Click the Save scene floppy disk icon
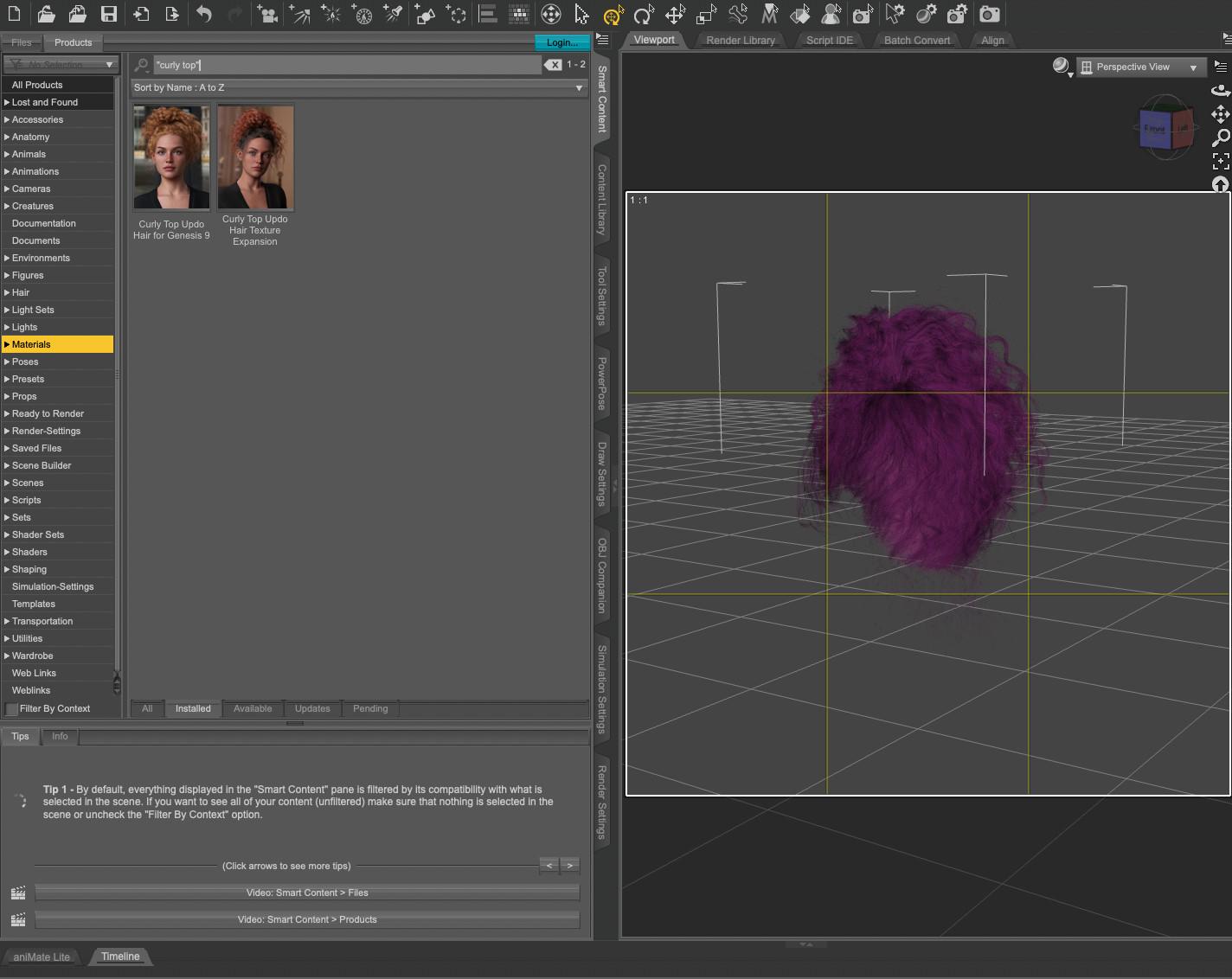 [109, 14]
